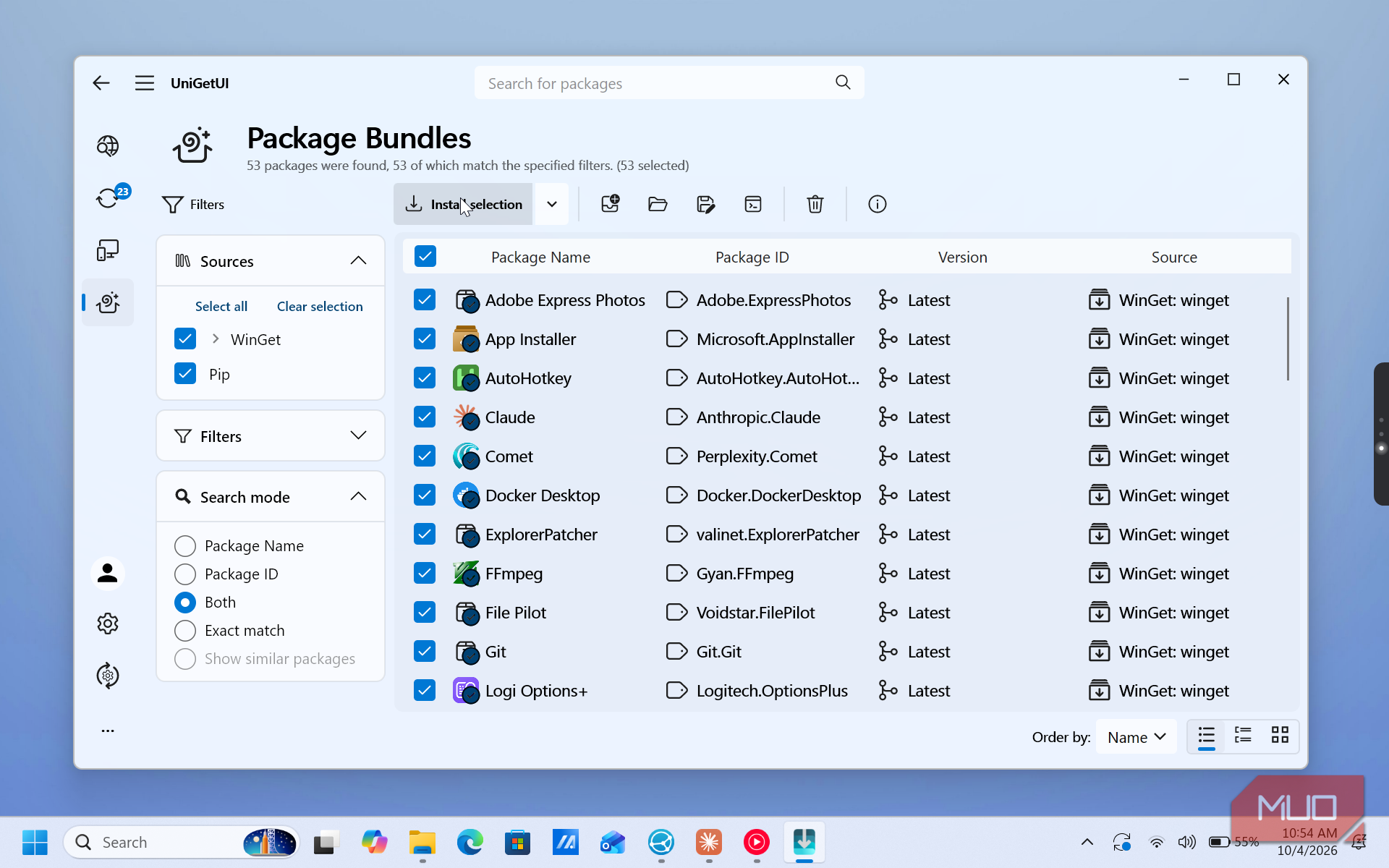The height and width of the screenshot is (868, 1389).
Task: Open the Order by Name dropdown
Action: (x=1137, y=736)
